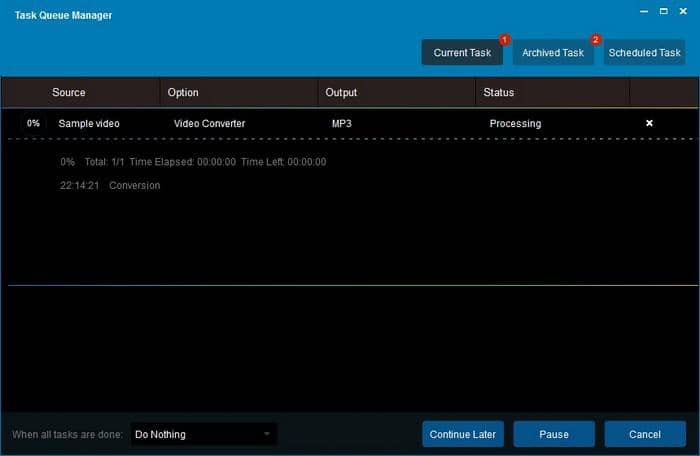Click the MP3 output cell
Viewport: 700px width, 456px height.
[x=343, y=123]
